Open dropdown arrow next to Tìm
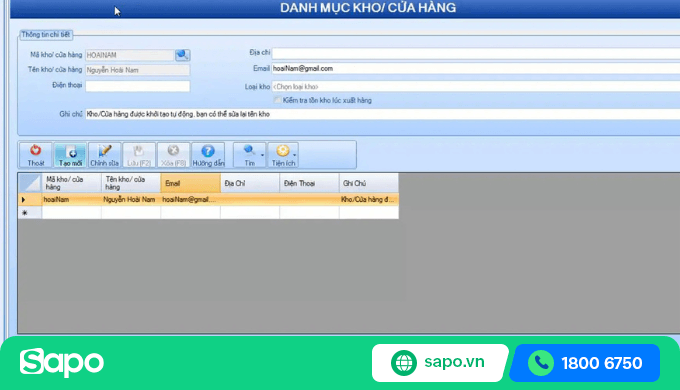This screenshot has width=680, height=390. pyautogui.click(x=262, y=155)
